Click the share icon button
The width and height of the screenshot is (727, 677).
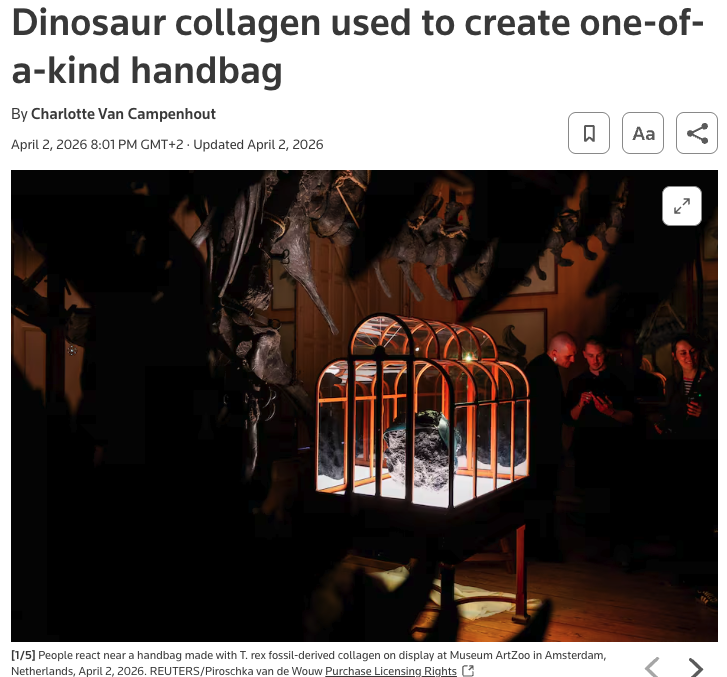pos(697,133)
